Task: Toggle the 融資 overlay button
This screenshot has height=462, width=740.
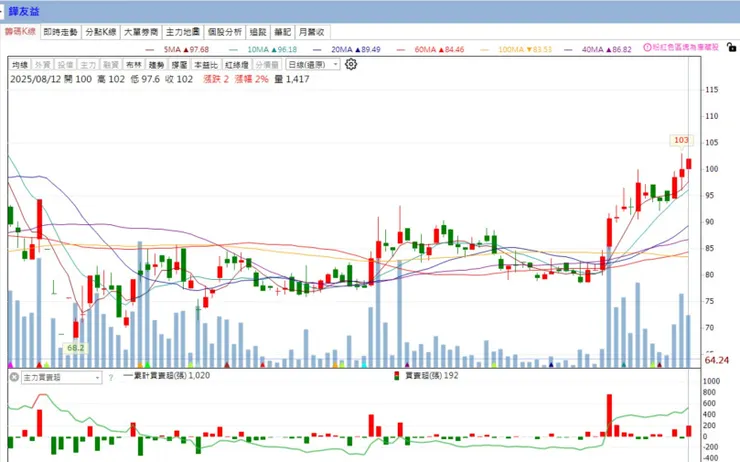Action: point(110,65)
